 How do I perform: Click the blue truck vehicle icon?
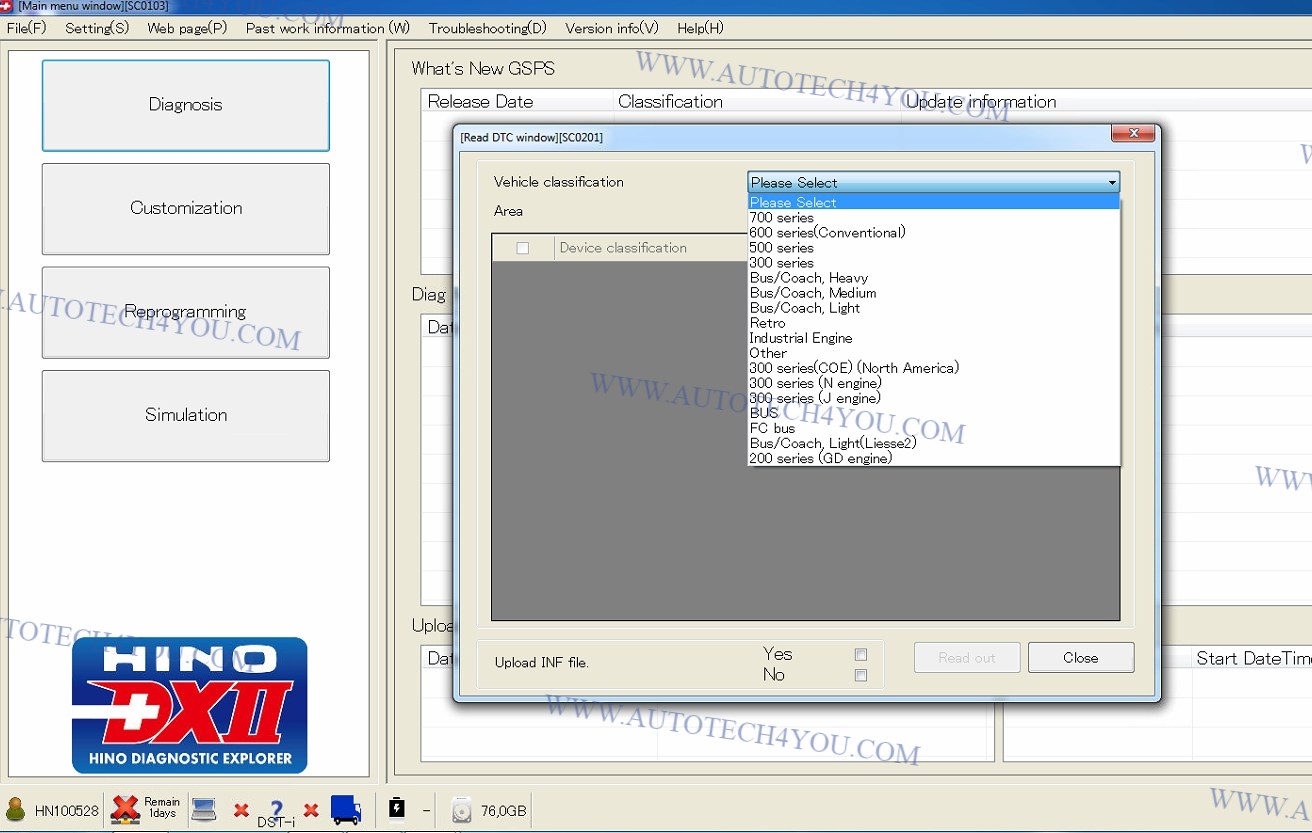(346, 809)
